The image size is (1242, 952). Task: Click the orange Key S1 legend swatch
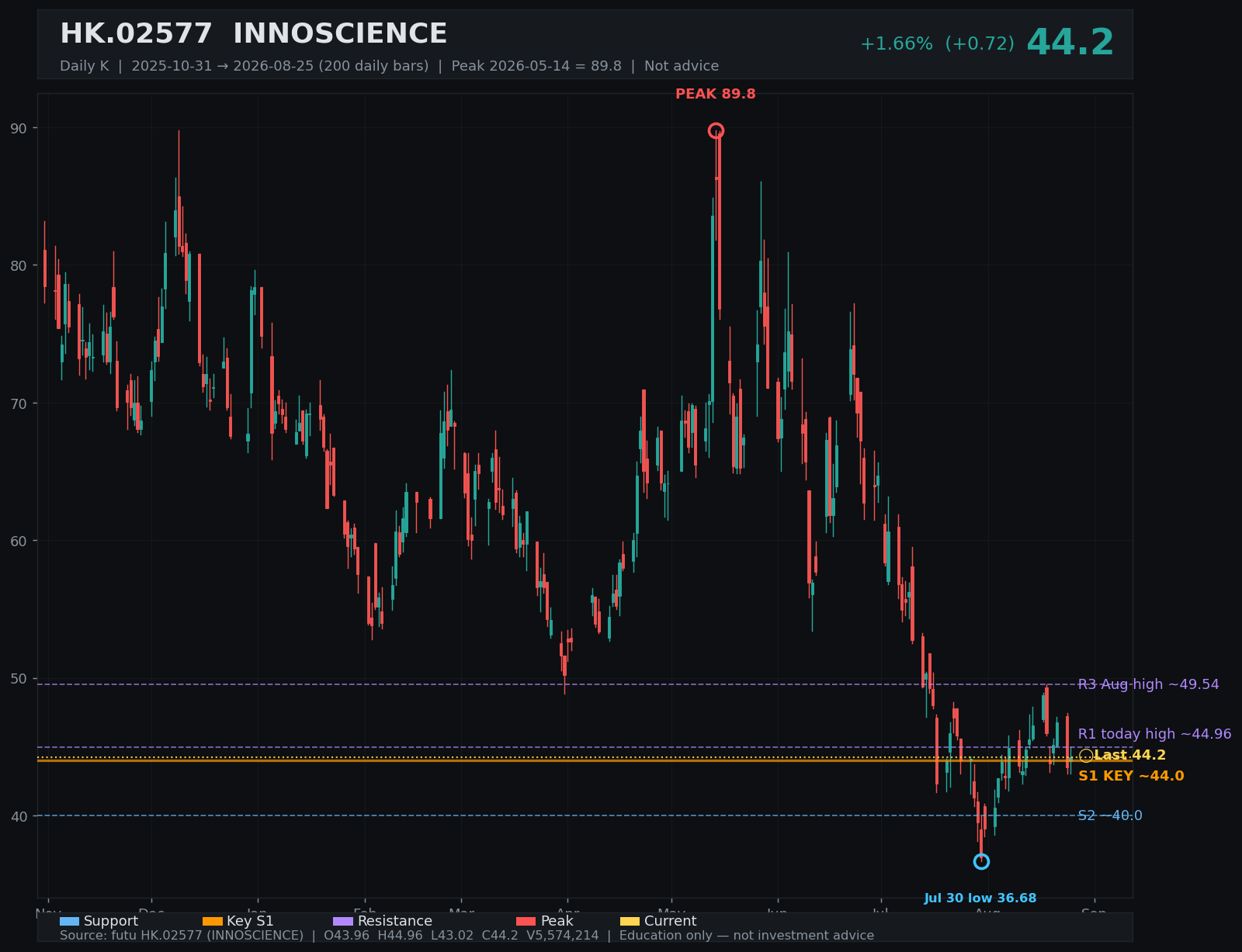click(213, 921)
